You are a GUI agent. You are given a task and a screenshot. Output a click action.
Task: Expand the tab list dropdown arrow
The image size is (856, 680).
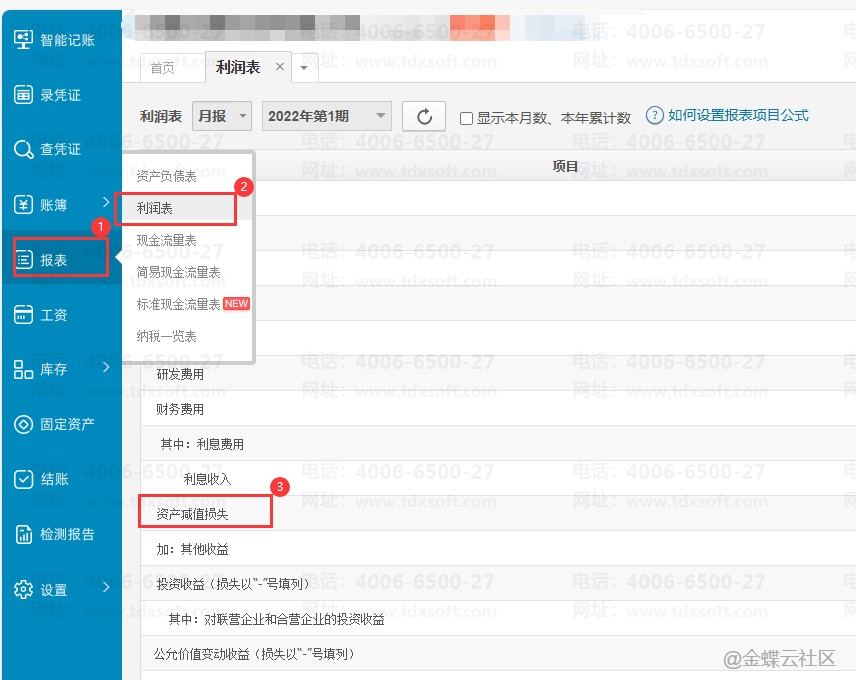[304, 68]
